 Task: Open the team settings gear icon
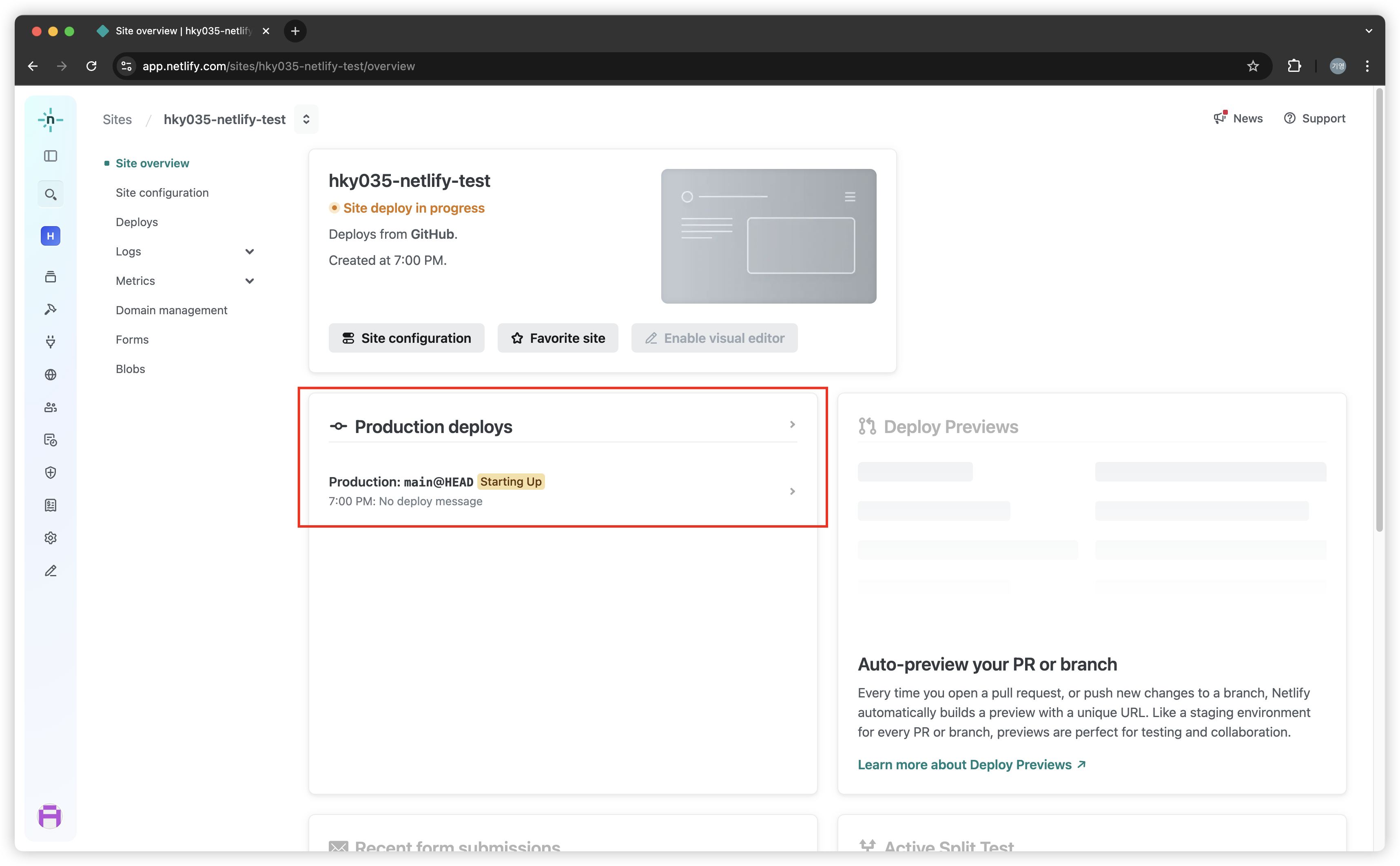tap(50, 538)
